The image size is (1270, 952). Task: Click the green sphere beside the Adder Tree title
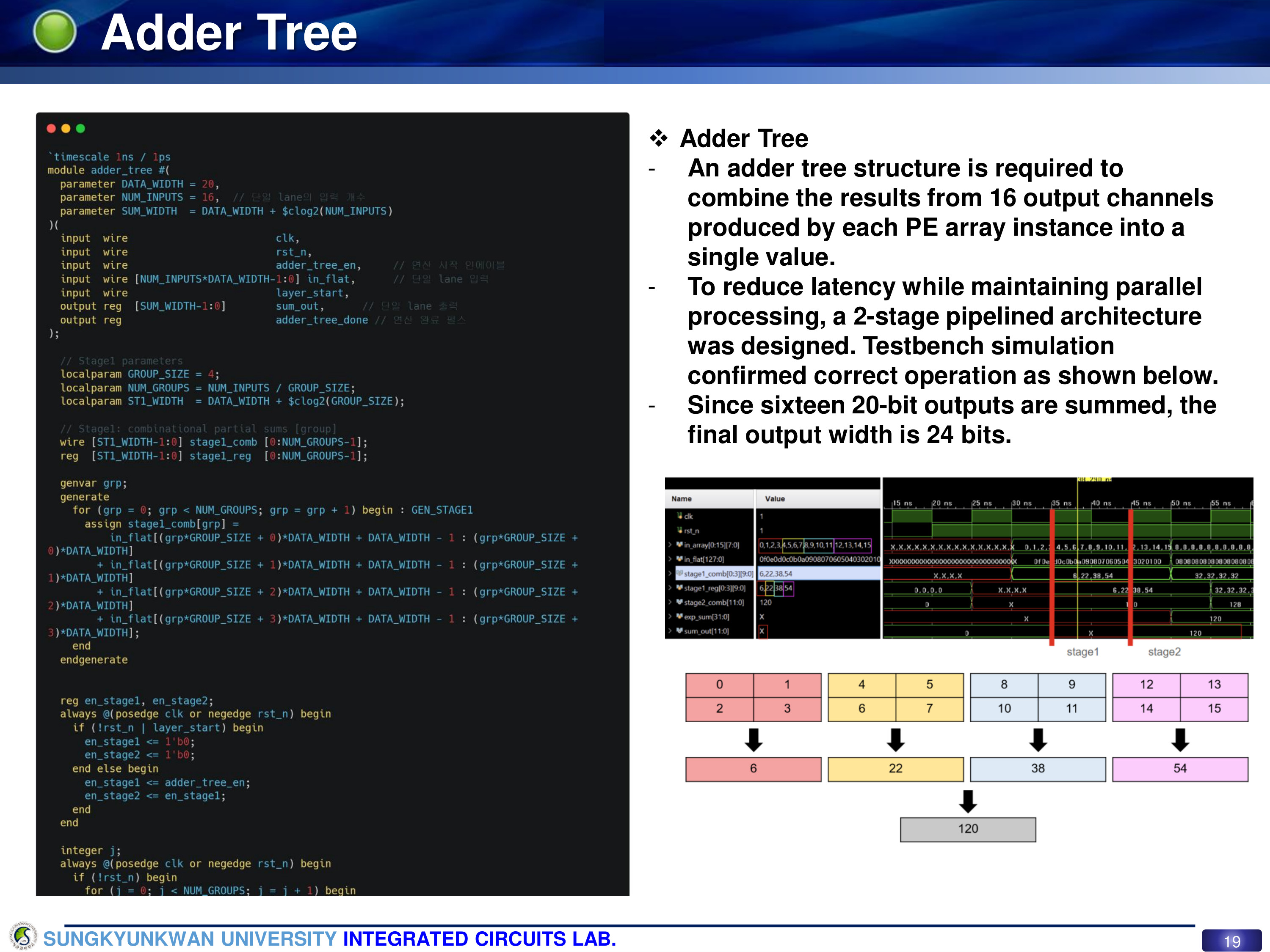[x=55, y=32]
